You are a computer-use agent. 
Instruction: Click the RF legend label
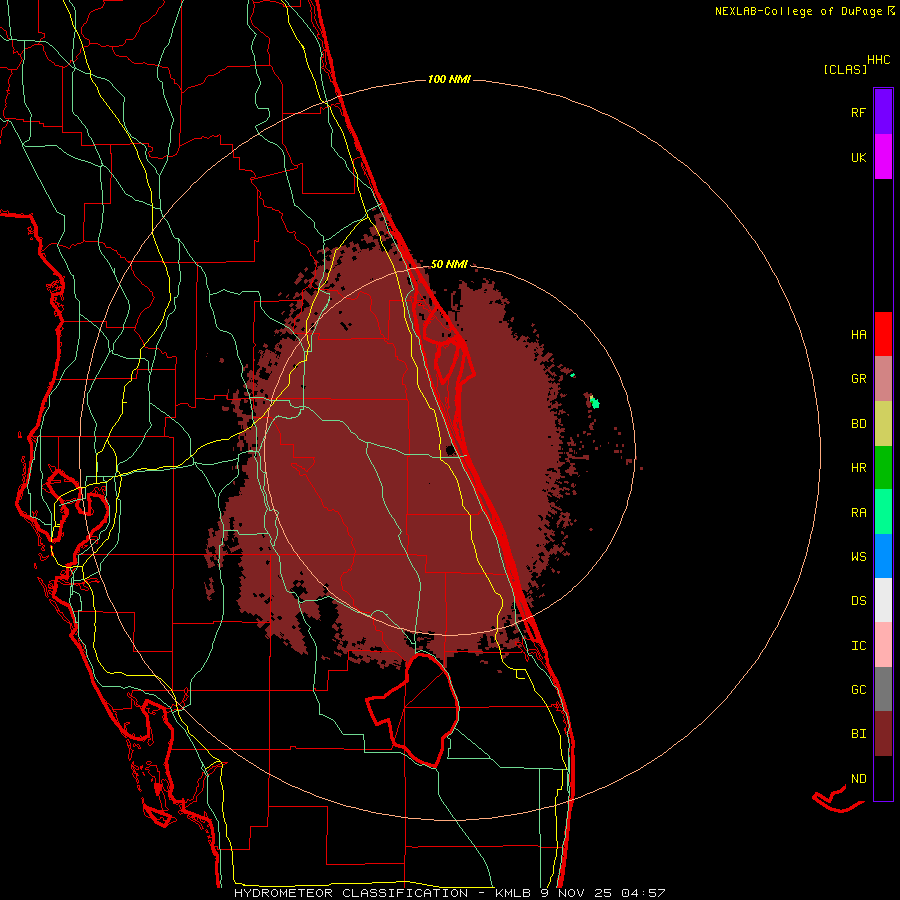858,112
